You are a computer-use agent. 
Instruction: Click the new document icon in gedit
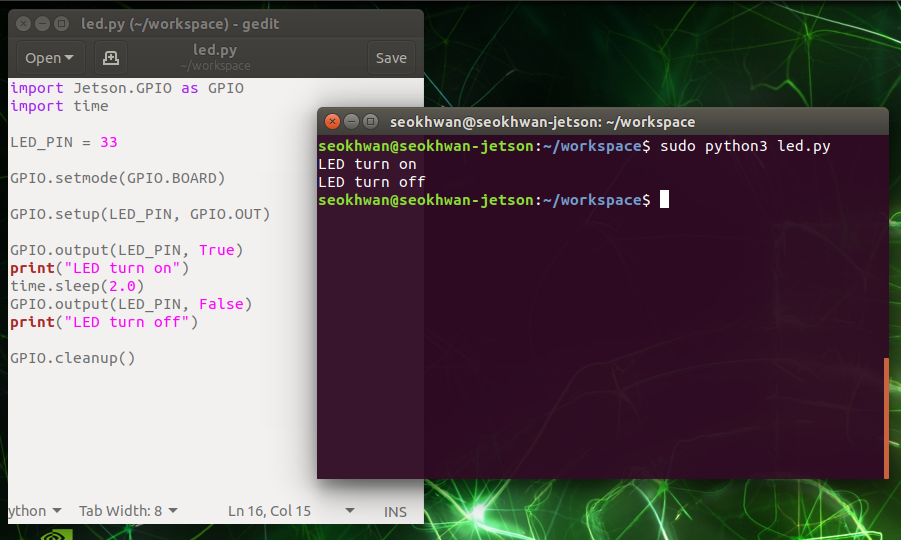click(110, 58)
